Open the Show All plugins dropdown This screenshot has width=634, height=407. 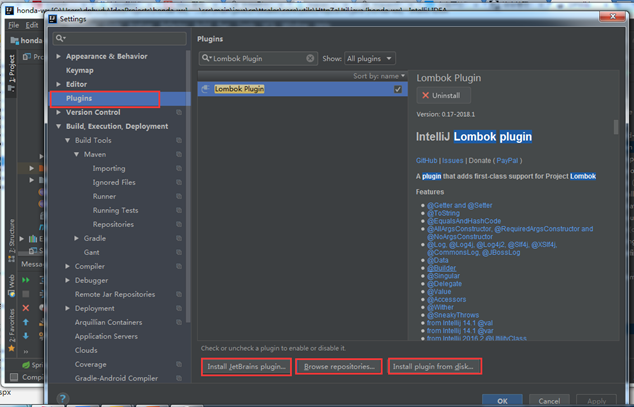click(370, 58)
